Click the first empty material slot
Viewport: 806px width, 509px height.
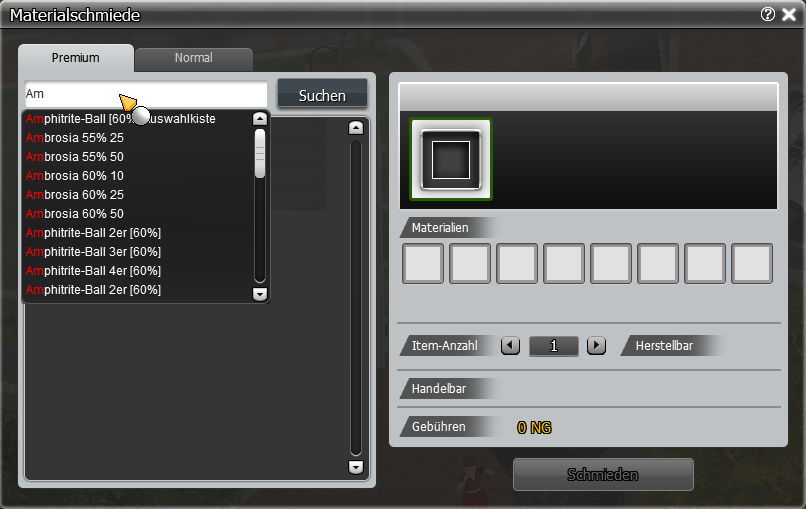click(x=422, y=263)
